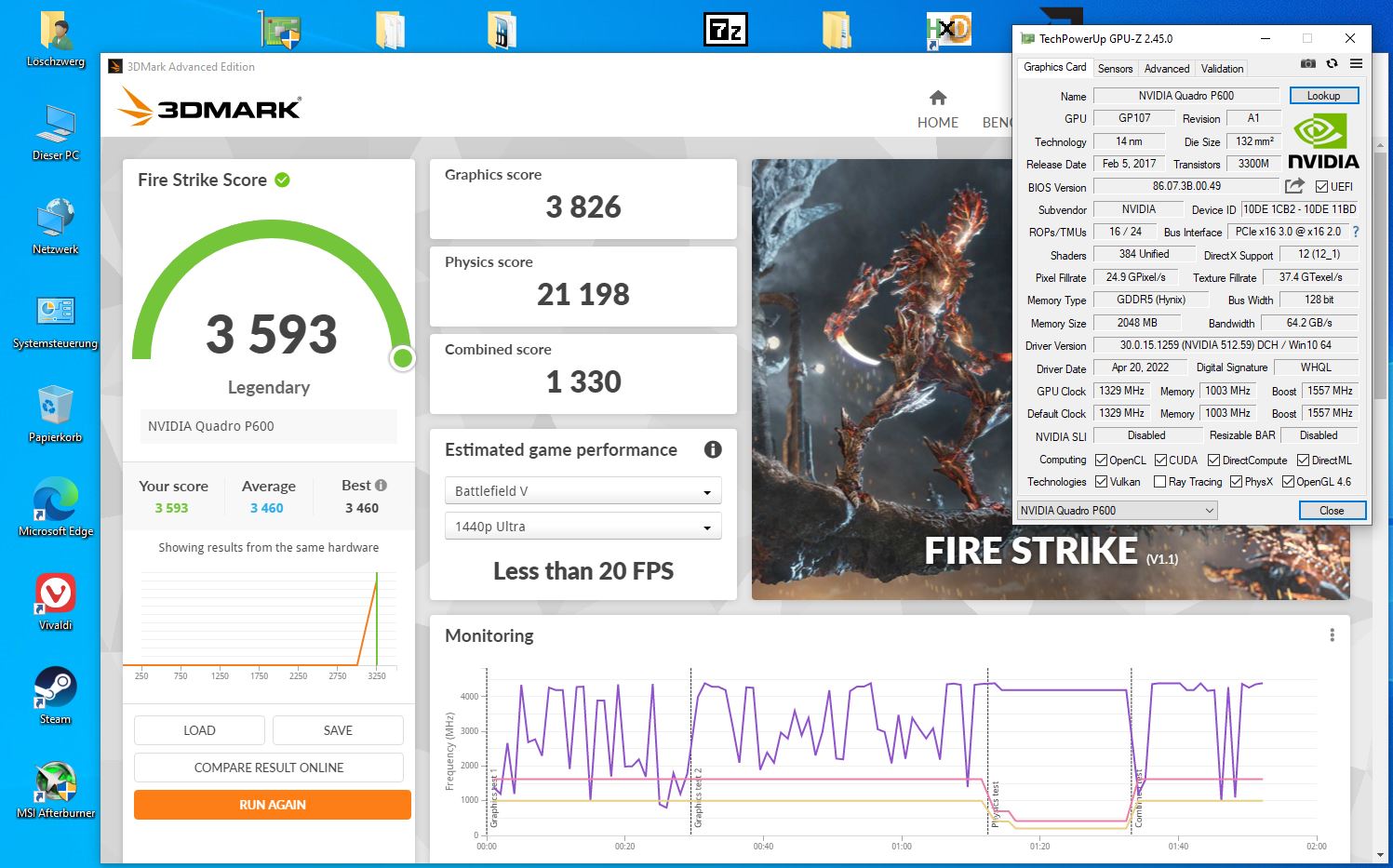This screenshot has width=1393, height=868.
Task: Launch MSI Afterburner from the desktop
Action: coord(55,782)
